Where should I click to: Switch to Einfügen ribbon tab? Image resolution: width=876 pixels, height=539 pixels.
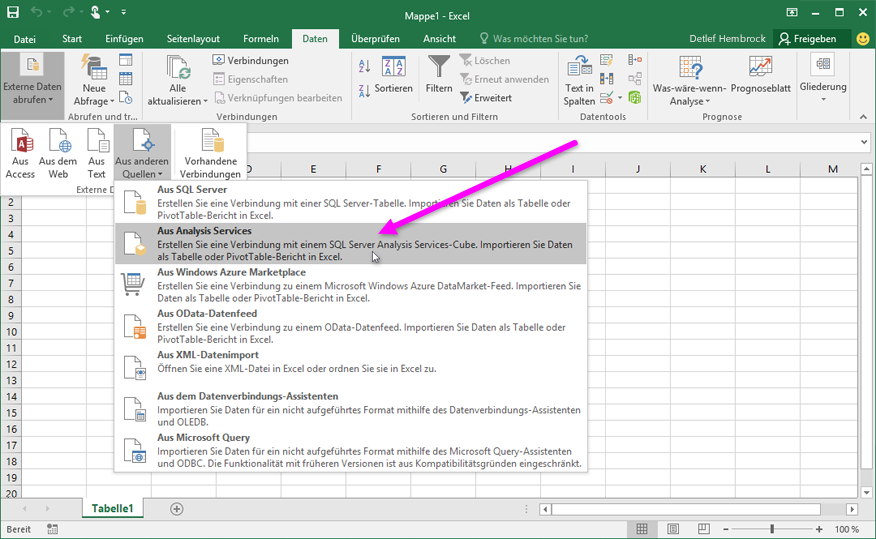coord(124,39)
